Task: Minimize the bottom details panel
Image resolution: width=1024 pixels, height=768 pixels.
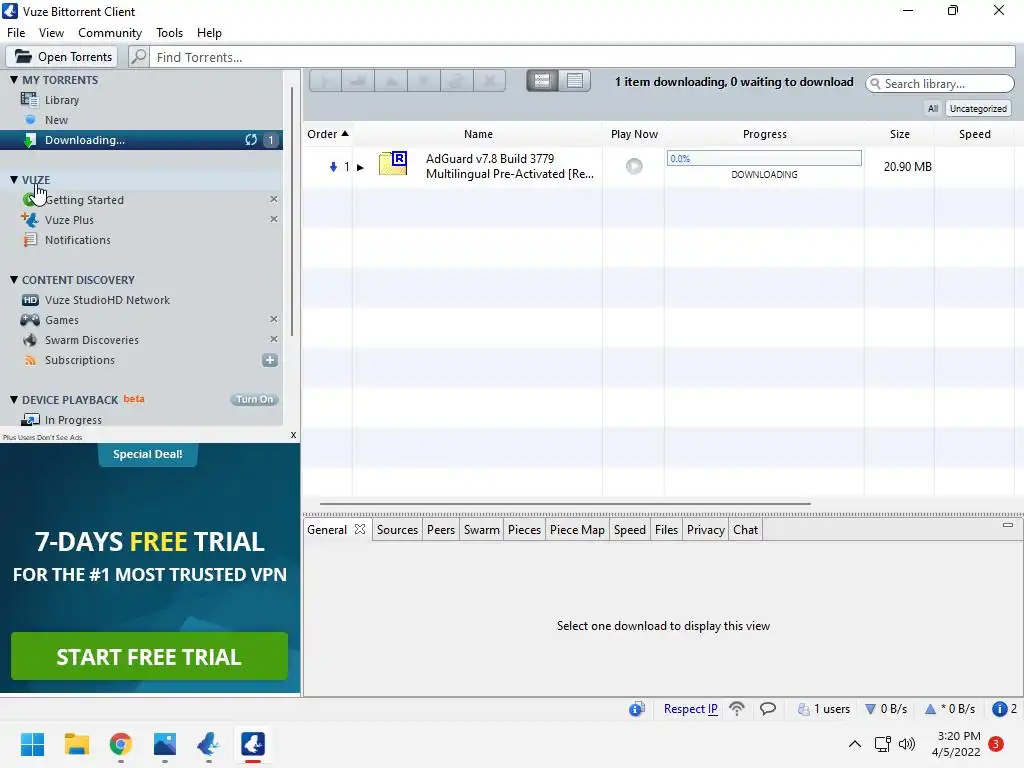Action: (1008, 525)
